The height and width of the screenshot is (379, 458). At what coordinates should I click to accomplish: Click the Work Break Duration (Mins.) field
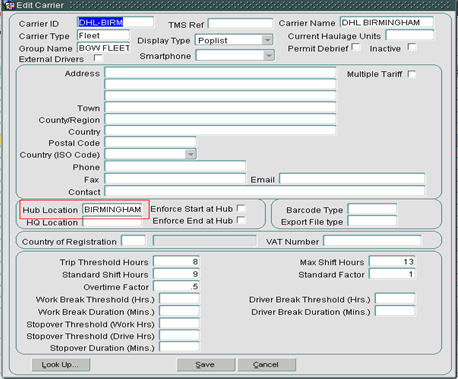(x=179, y=311)
